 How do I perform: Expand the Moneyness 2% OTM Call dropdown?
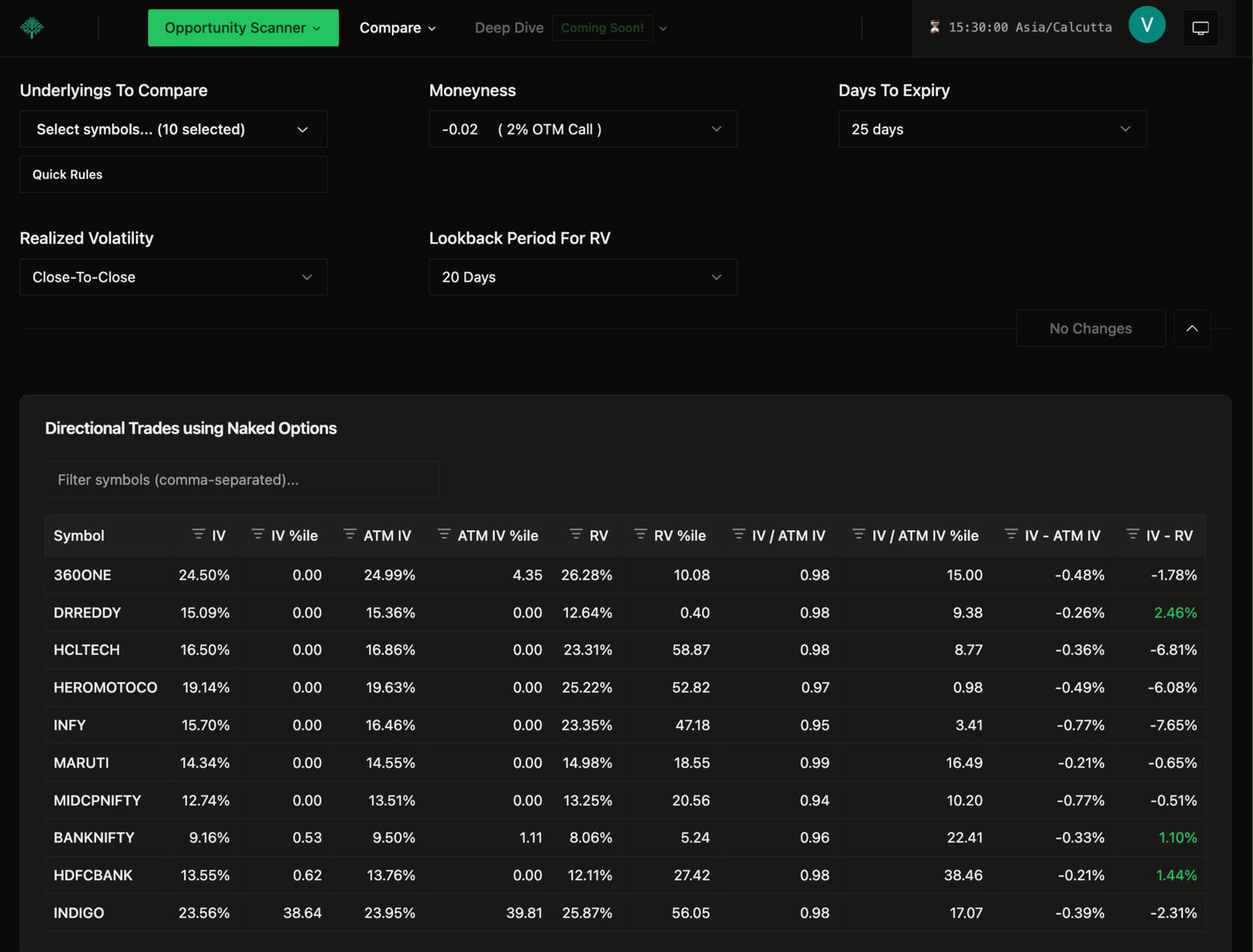(x=582, y=129)
